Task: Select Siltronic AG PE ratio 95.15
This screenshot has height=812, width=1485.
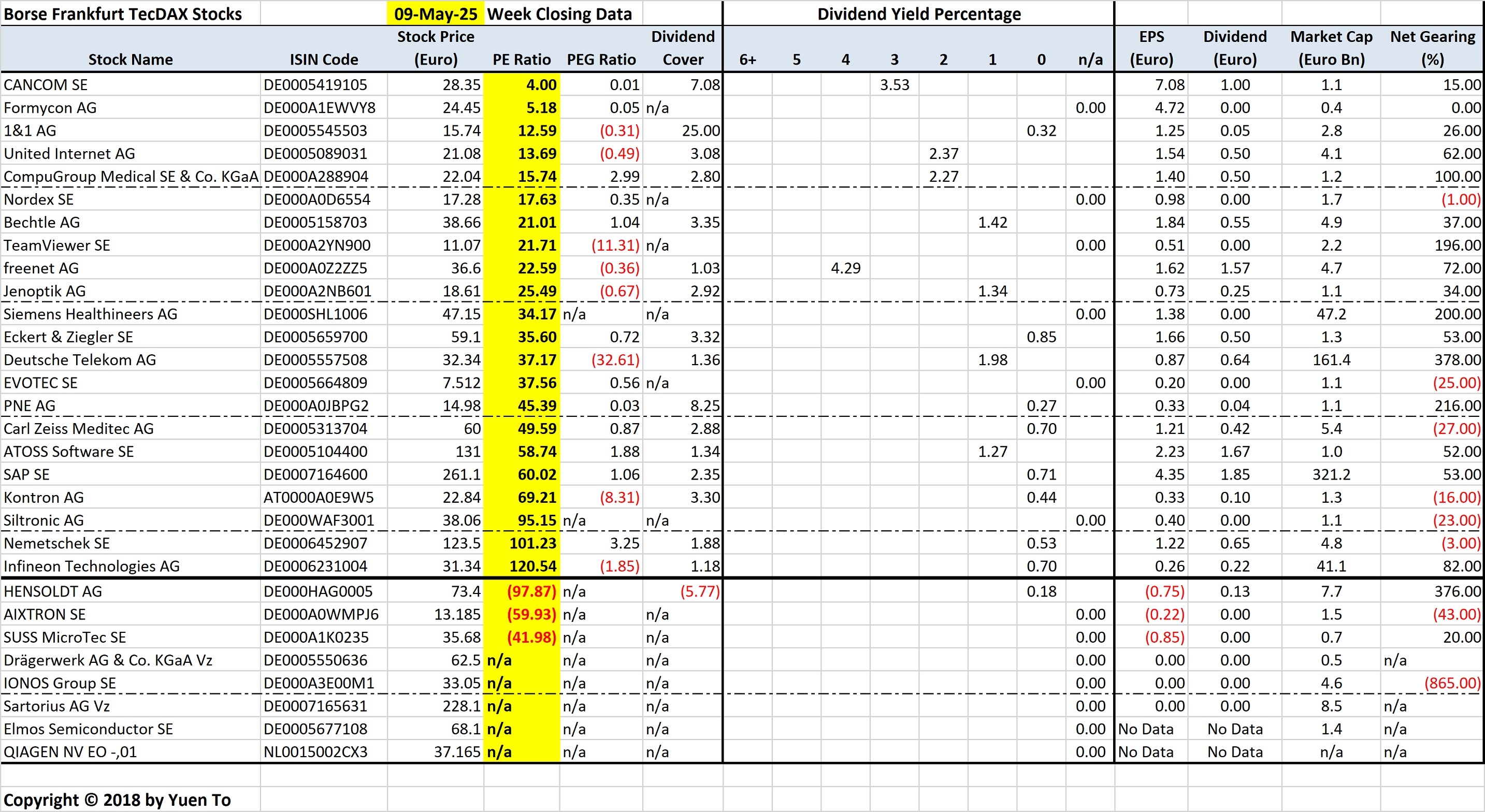Action: coord(521,520)
